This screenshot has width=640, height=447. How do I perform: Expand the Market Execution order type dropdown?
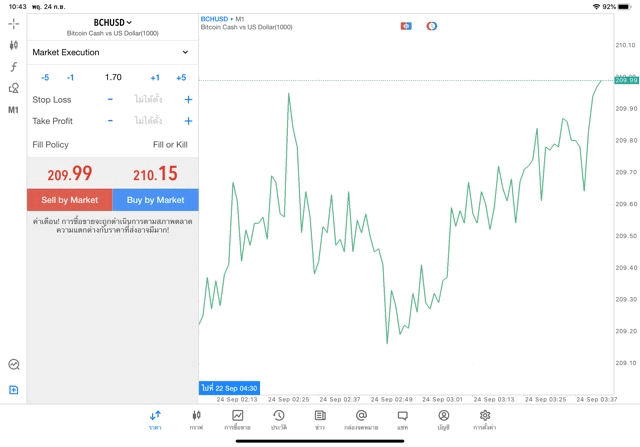click(113, 52)
